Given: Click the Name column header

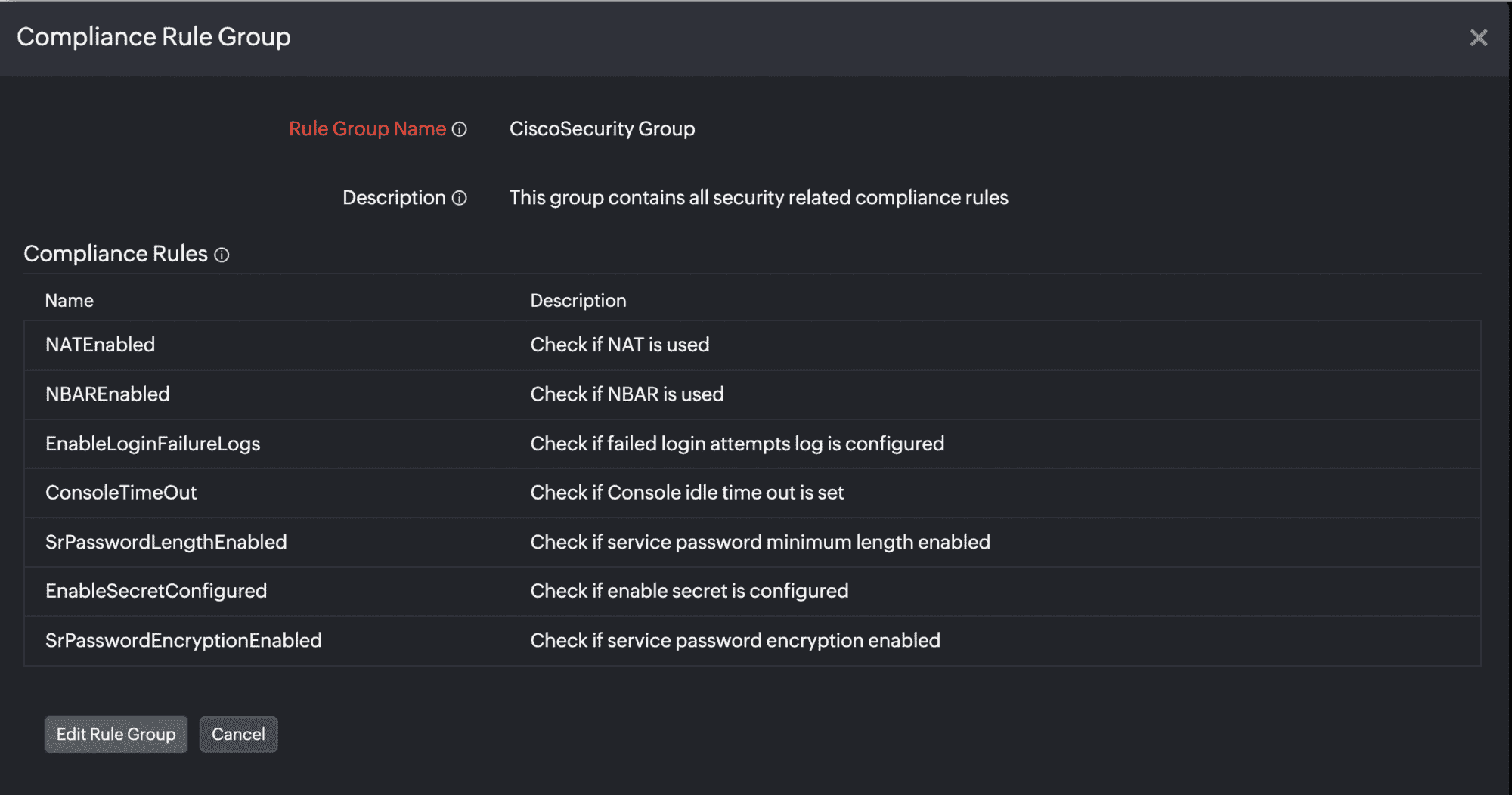Looking at the screenshot, I should [70, 301].
